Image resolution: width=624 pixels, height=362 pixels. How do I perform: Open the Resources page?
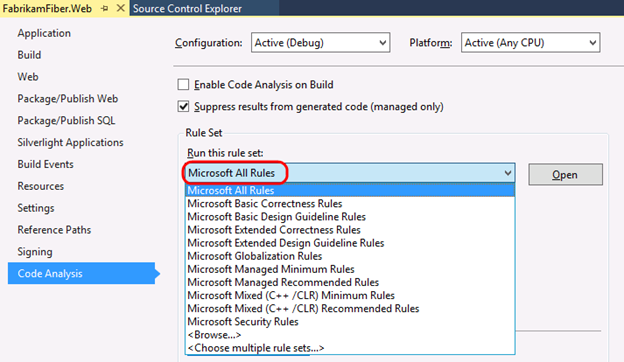[41, 186]
